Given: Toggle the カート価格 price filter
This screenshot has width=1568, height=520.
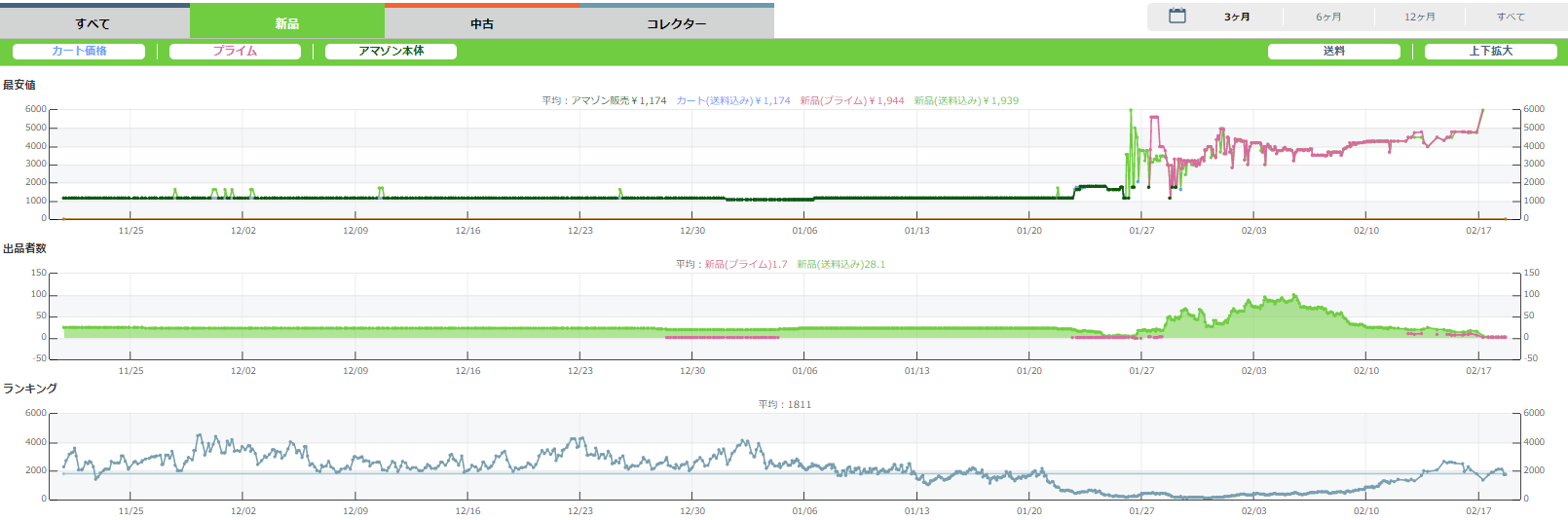Looking at the screenshot, I should coord(79,52).
